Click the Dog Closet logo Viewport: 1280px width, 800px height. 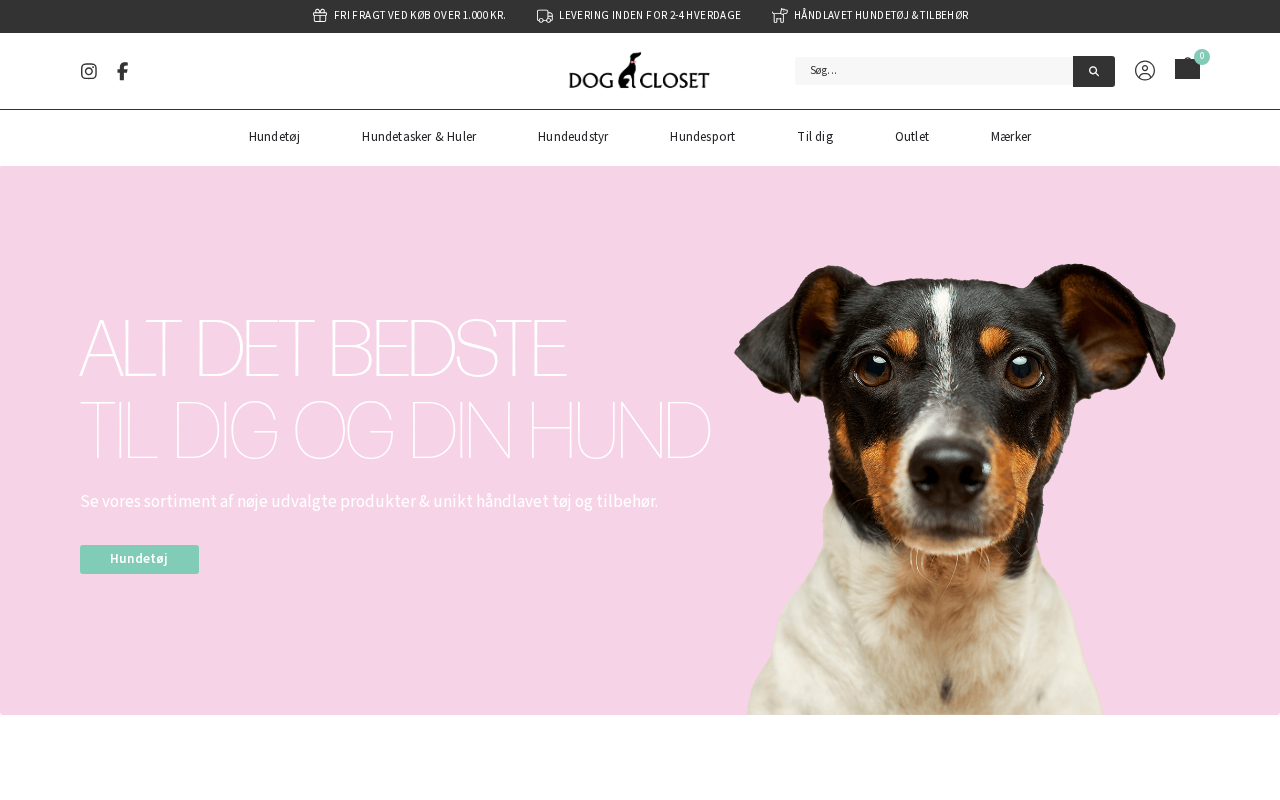(x=639, y=71)
